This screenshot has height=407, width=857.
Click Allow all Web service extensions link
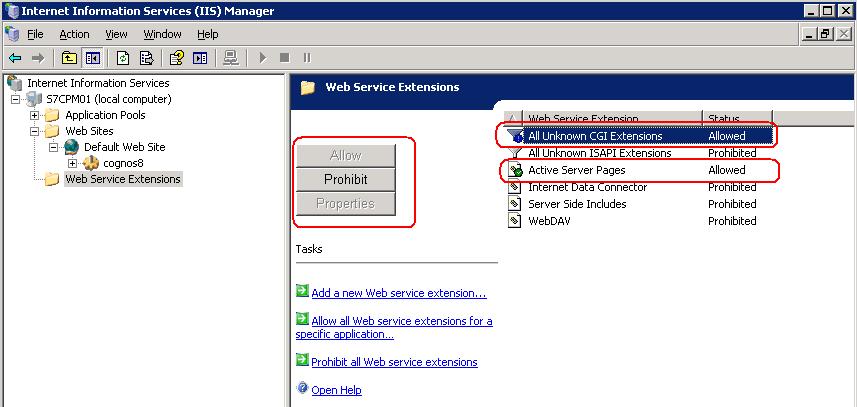point(394,327)
